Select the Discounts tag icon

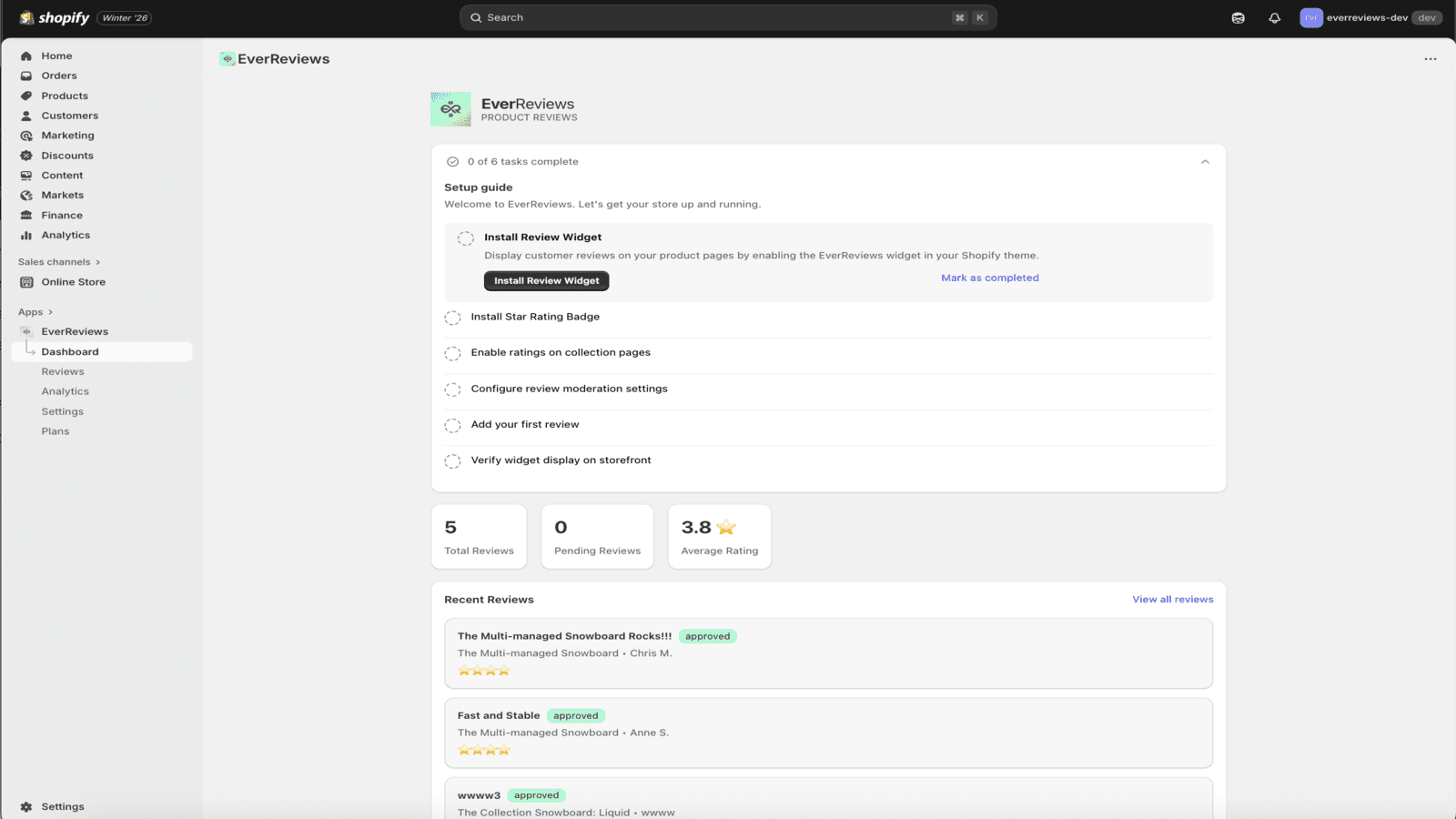point(25,155)
